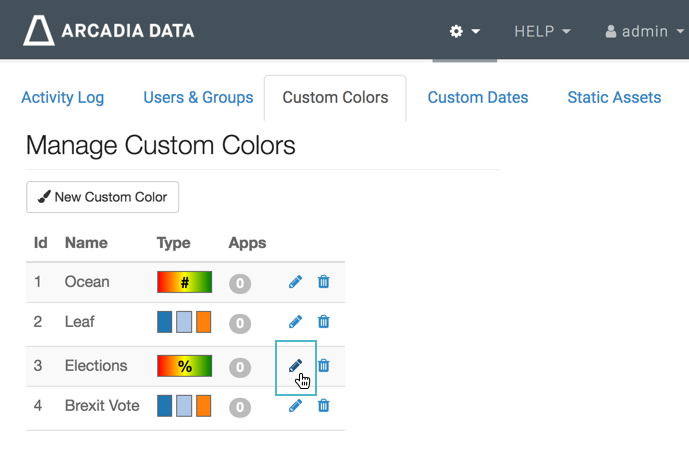The width and height of the screenshot is (689, 451).
Task: Edit the Elections custom color
Action: pyautogui.click(x=295, y=366)
